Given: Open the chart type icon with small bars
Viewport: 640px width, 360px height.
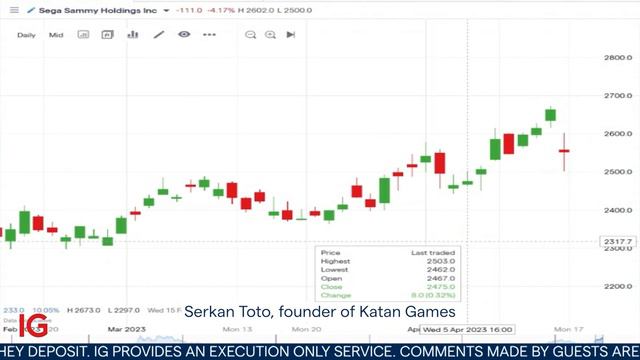Looking at the screenshot, I should 83,35.
